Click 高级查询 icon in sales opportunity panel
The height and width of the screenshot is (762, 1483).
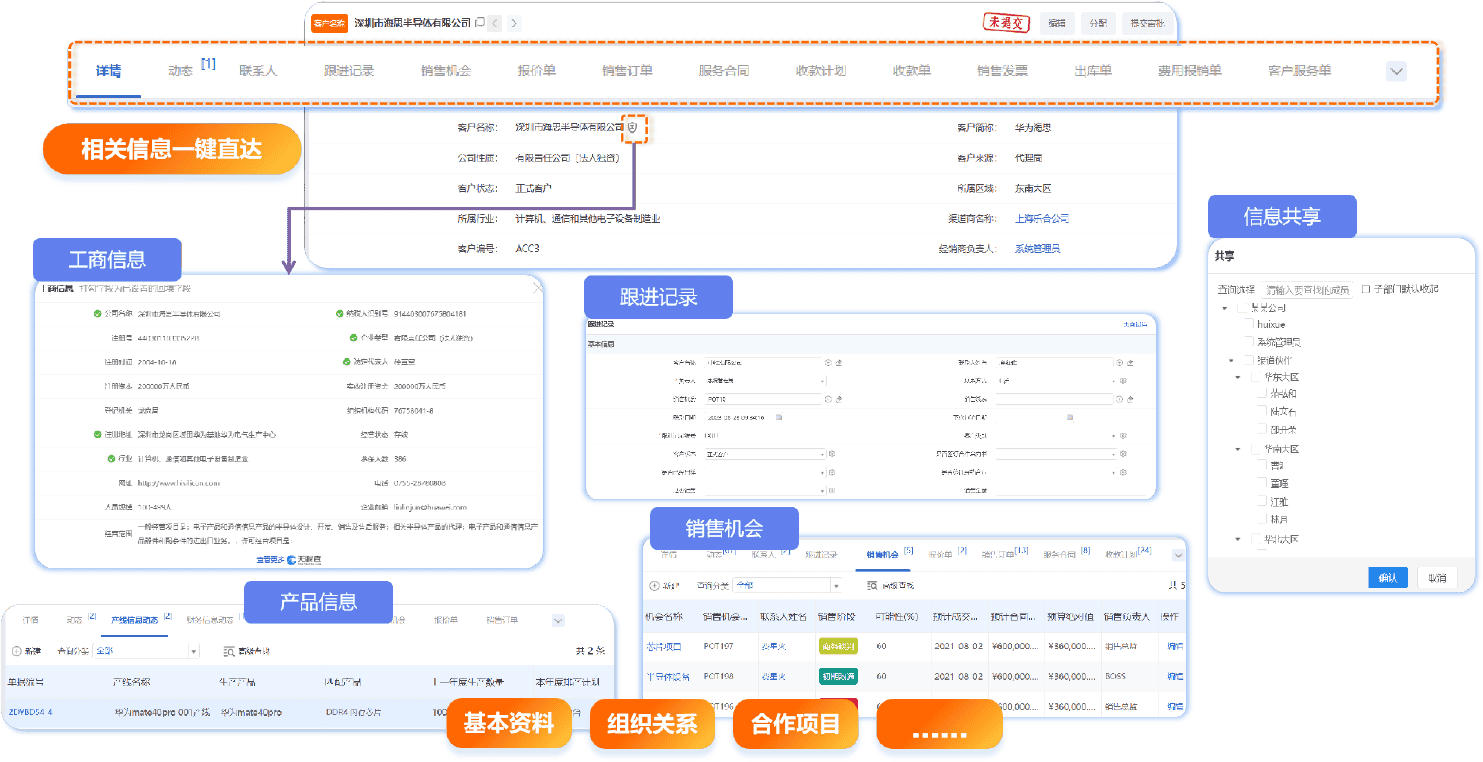click(x=872, y=585)
